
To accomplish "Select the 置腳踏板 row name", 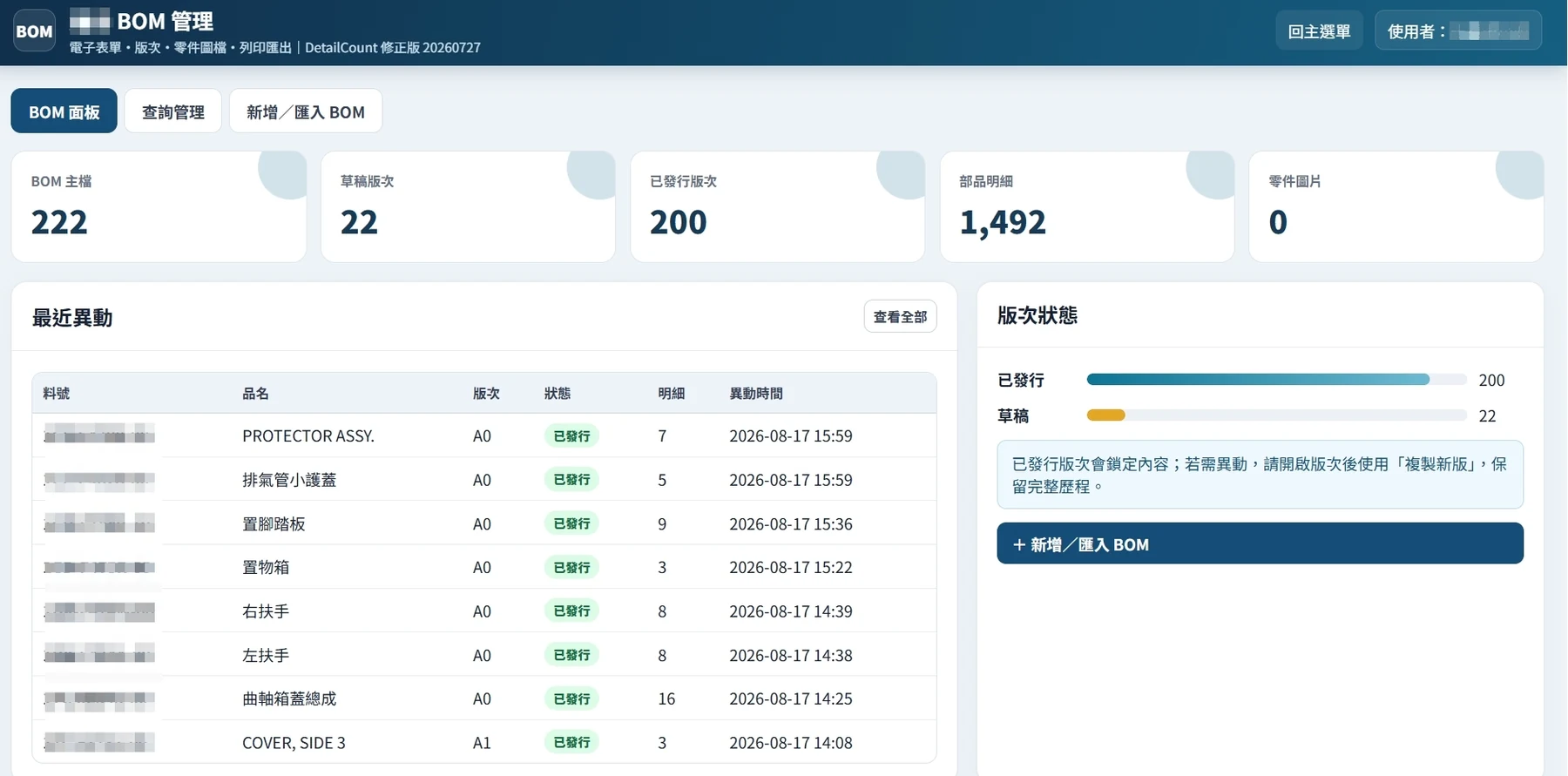I will pos(274,524).
